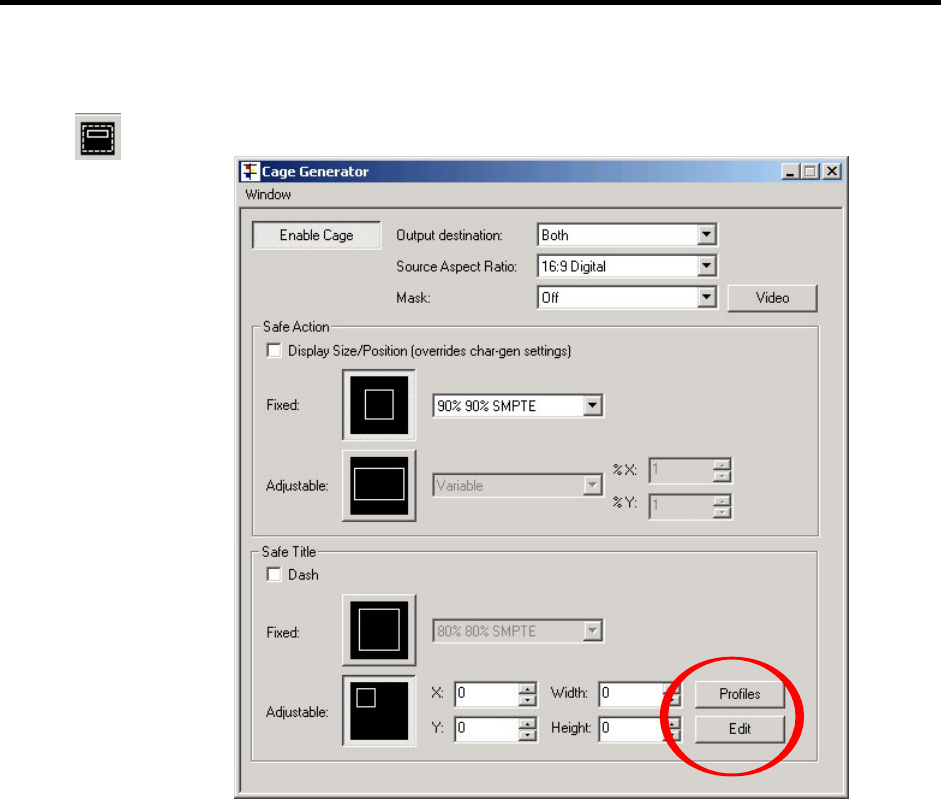Open the Window menu

tap(268, 194)
